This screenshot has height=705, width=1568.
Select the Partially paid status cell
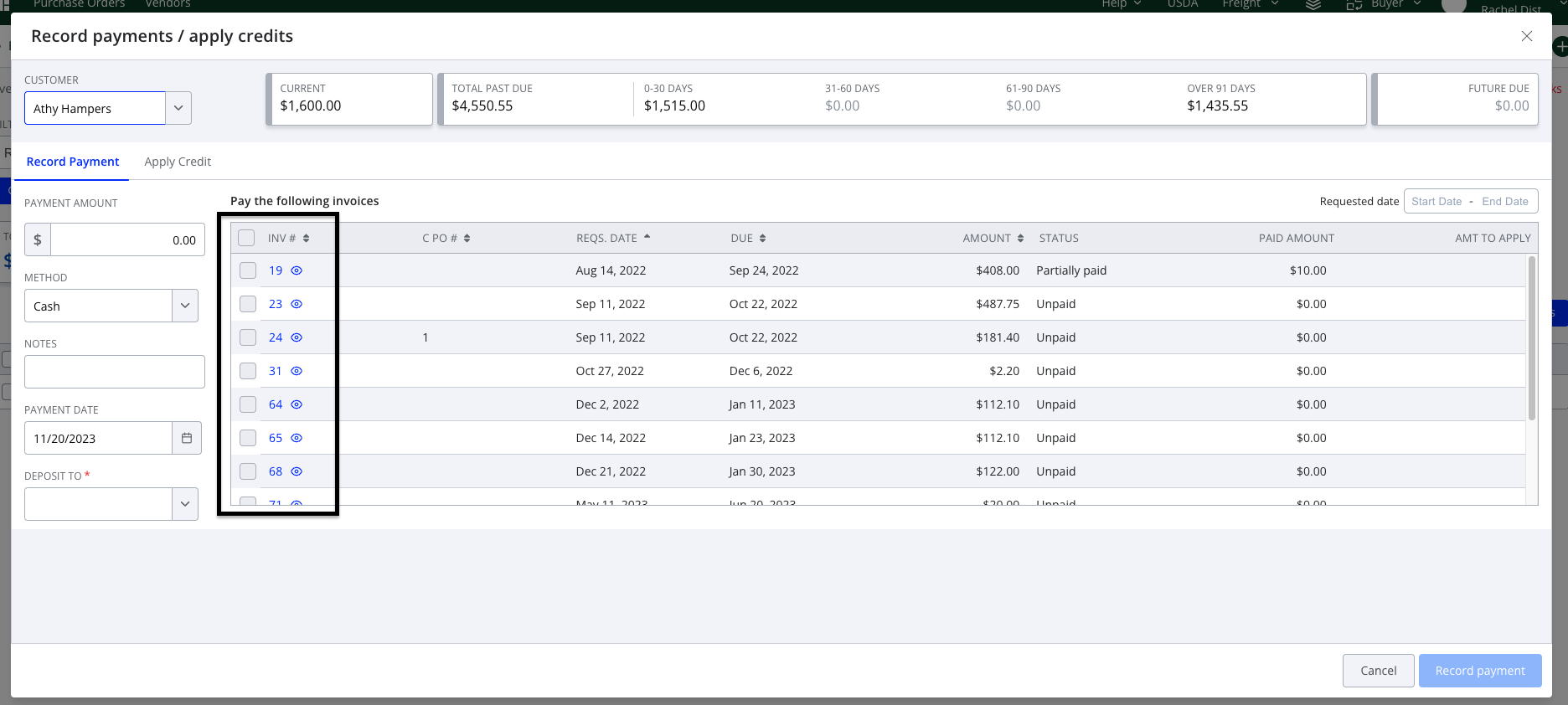(x=1071, y=270)
